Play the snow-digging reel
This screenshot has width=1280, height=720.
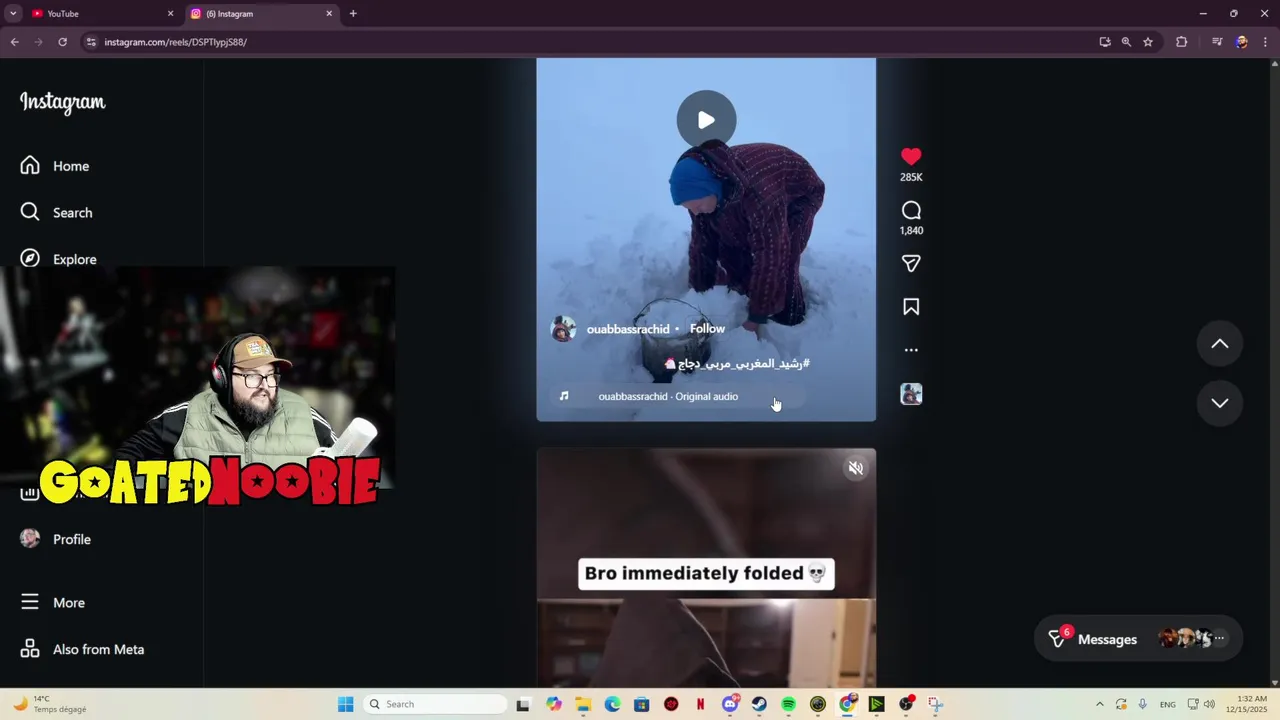[x=706, y=120]
